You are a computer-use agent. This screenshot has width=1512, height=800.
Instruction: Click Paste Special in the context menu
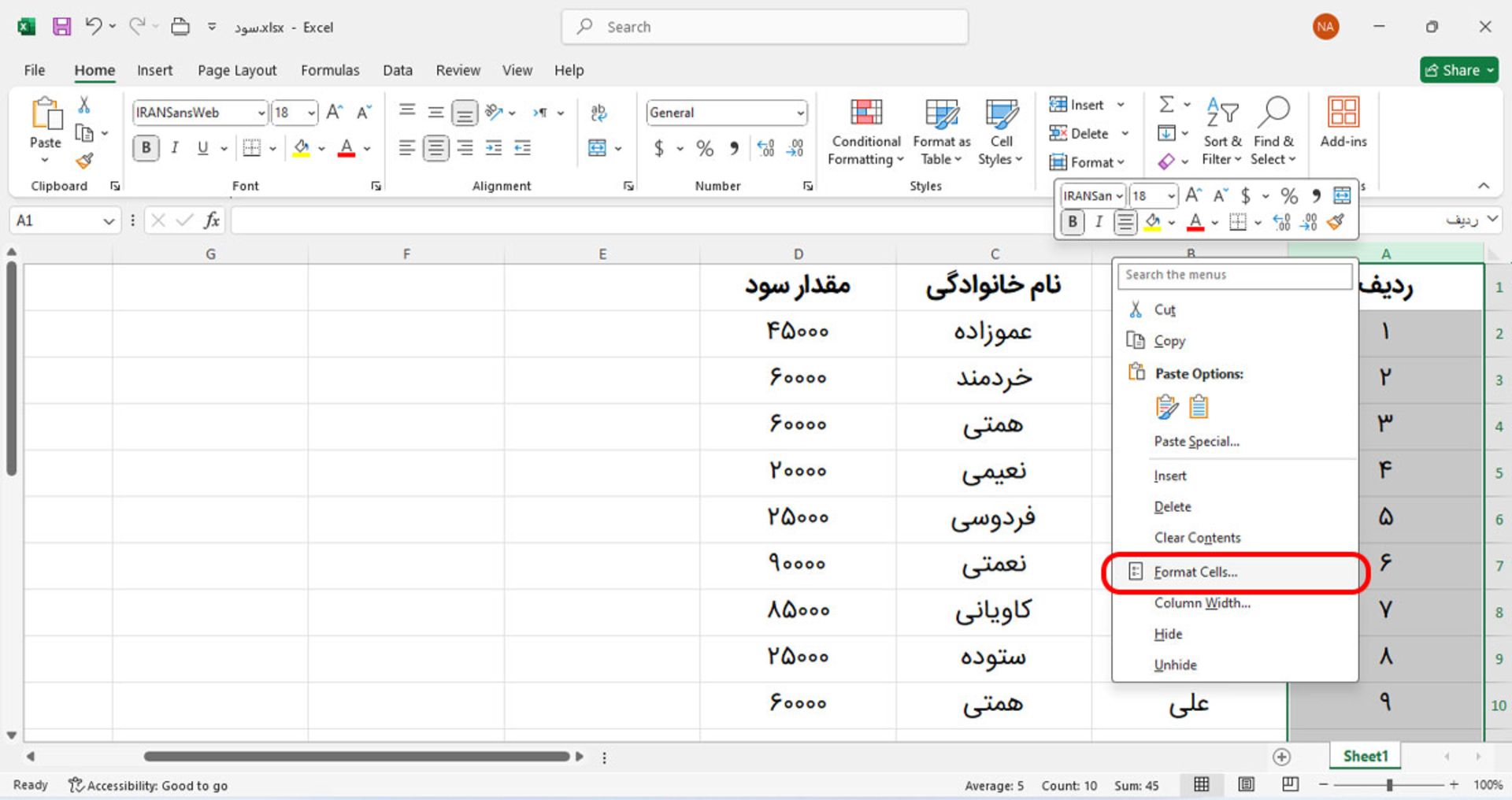coord(1196,441)
